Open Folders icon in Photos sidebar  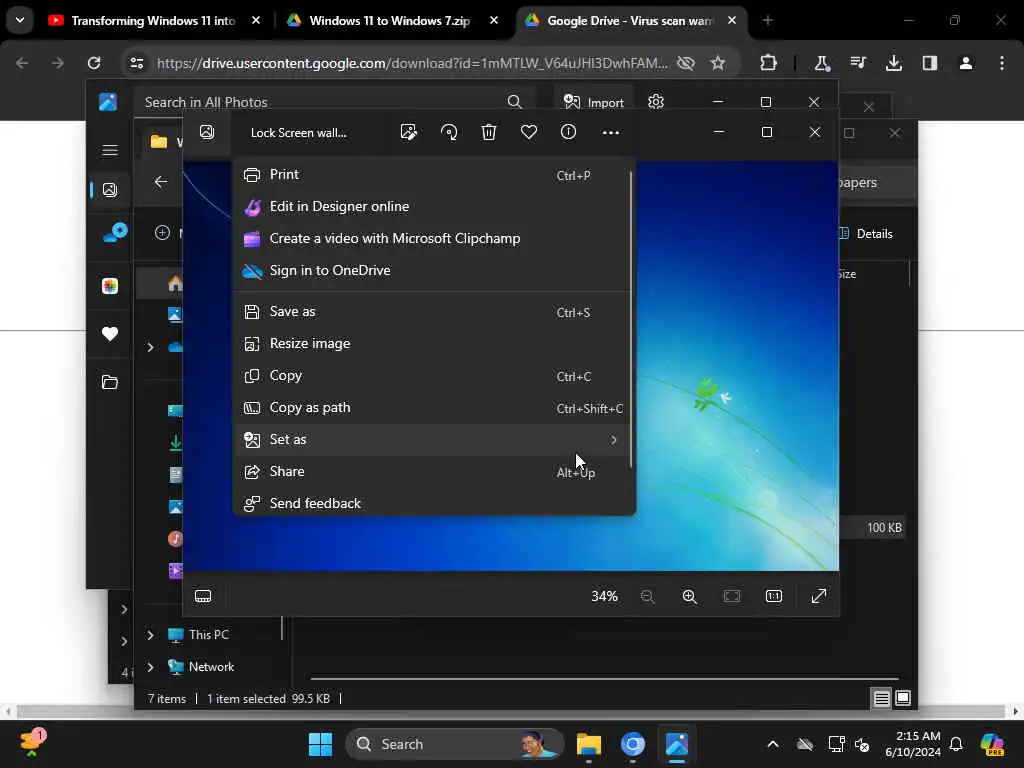click(110, 382)
